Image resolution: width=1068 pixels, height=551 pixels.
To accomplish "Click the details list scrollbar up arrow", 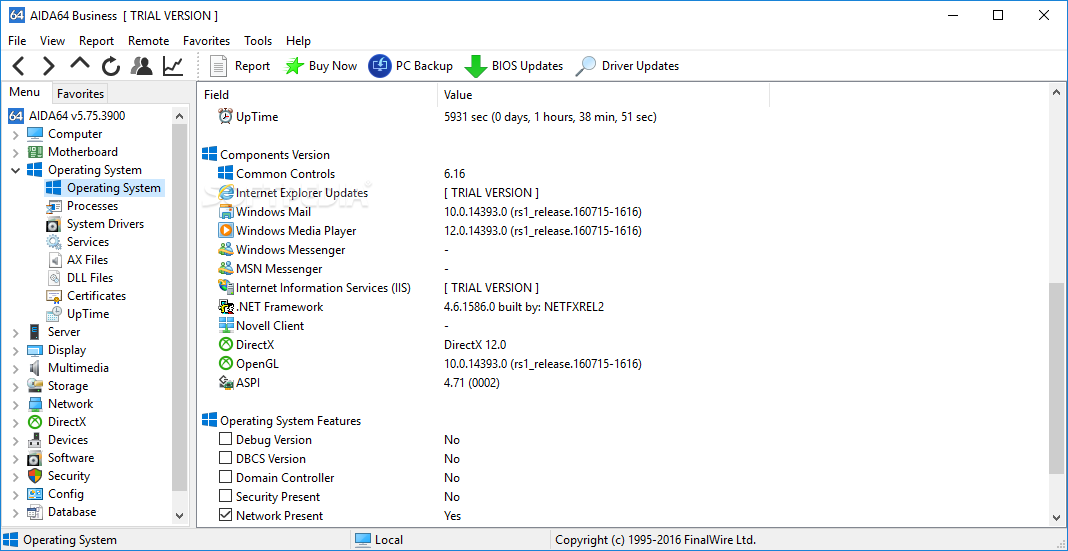I will [1056, 92].
